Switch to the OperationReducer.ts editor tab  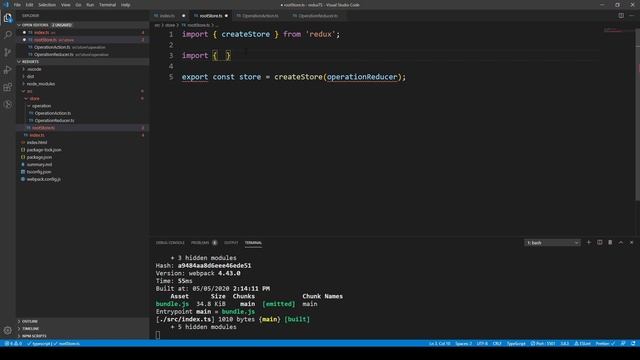tap(318, 16)
